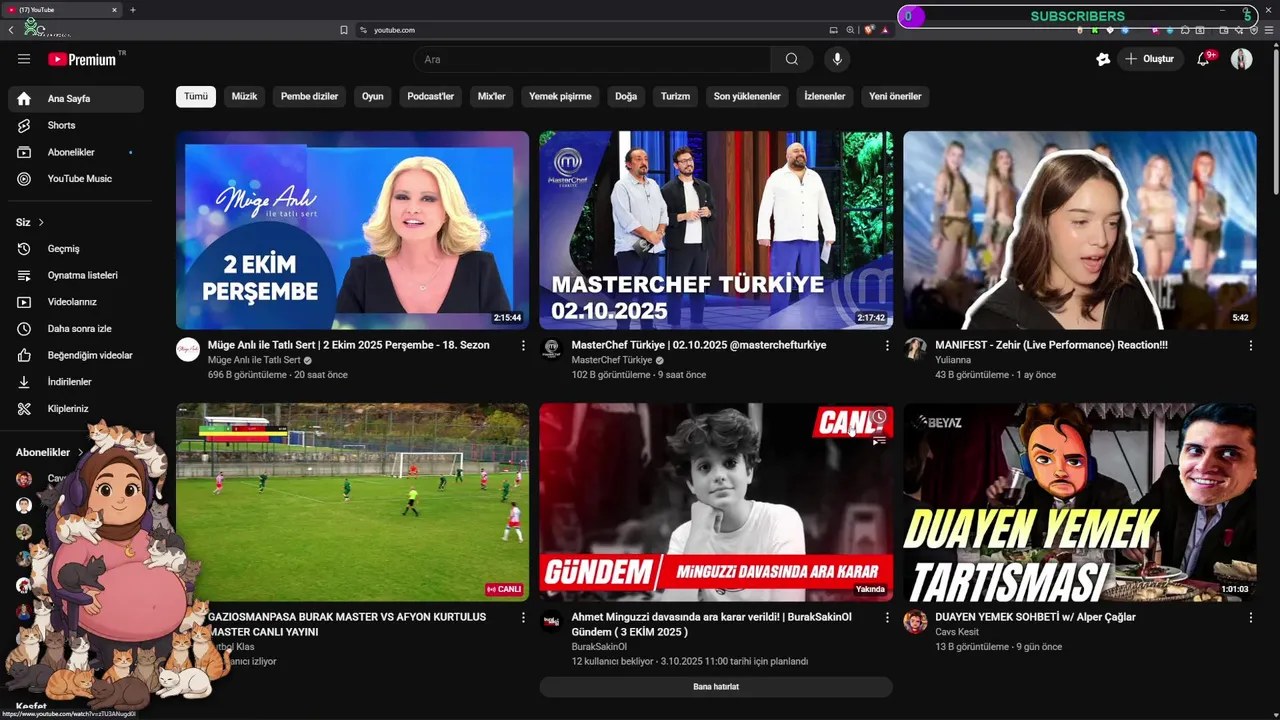The height and width of the screenshot is (720, 1280).
Task: Select the Yemek pişirme filter chip
Action: pos(560,96)
